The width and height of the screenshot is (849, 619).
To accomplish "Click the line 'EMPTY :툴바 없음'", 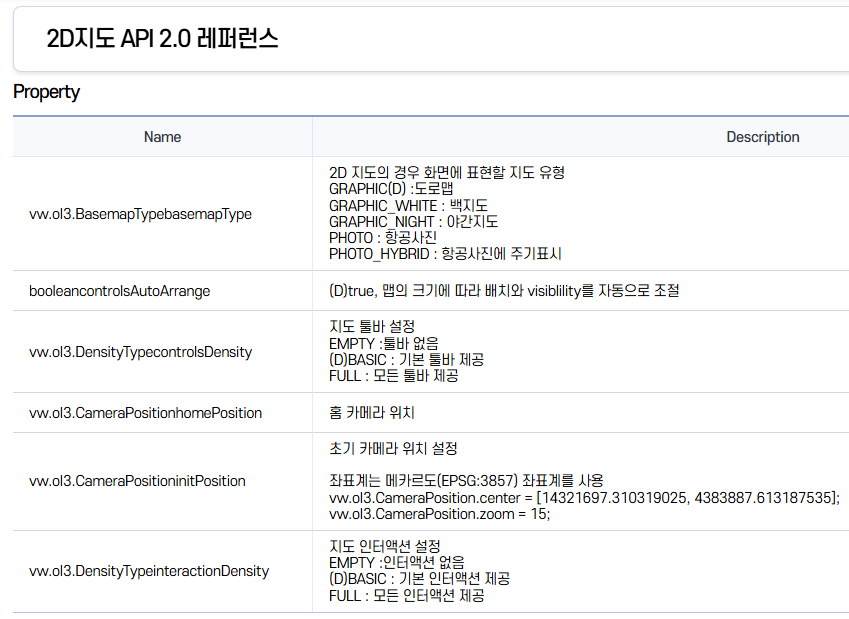I will coord(384,344).
